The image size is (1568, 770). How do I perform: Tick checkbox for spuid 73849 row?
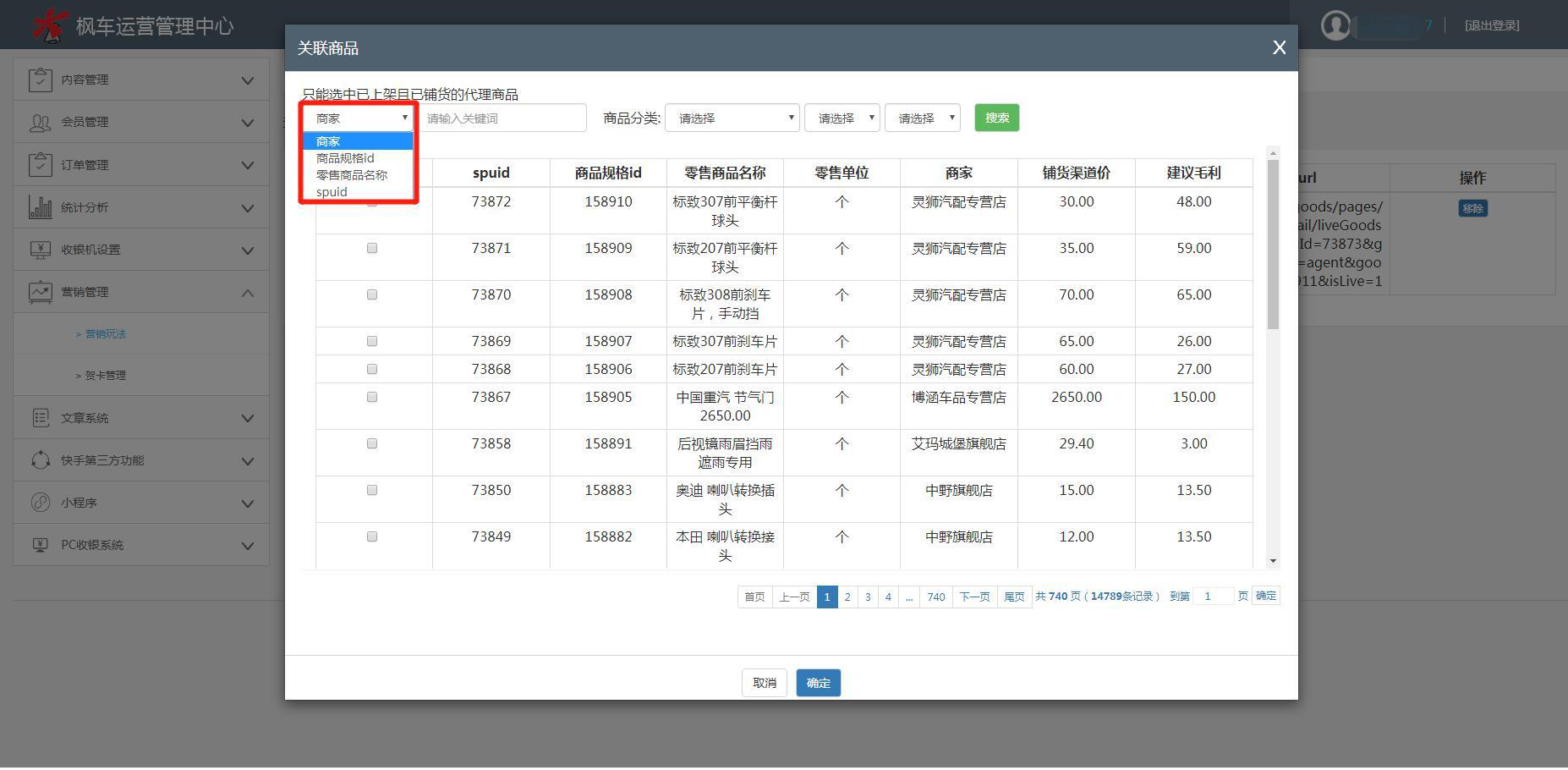(x=372, y=536)
